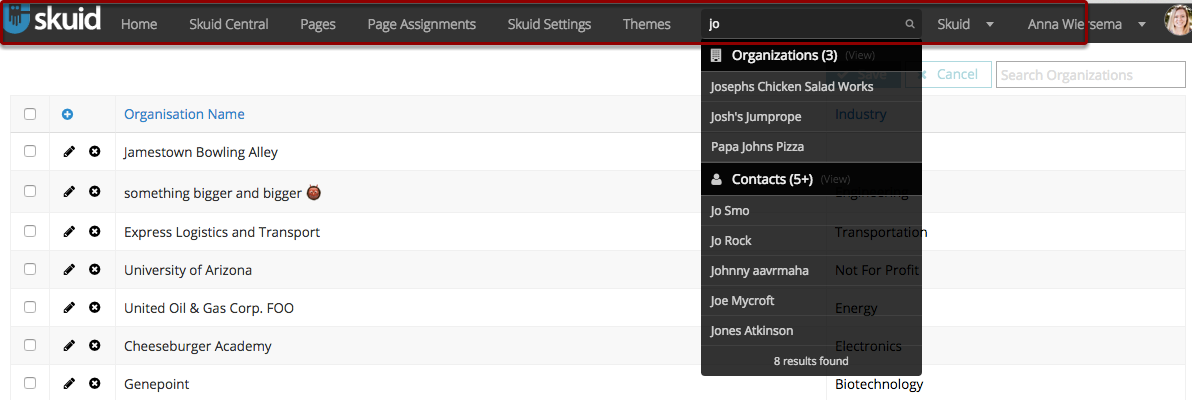
Task: Click the search magnifier icon
Action: coord(909,24)
